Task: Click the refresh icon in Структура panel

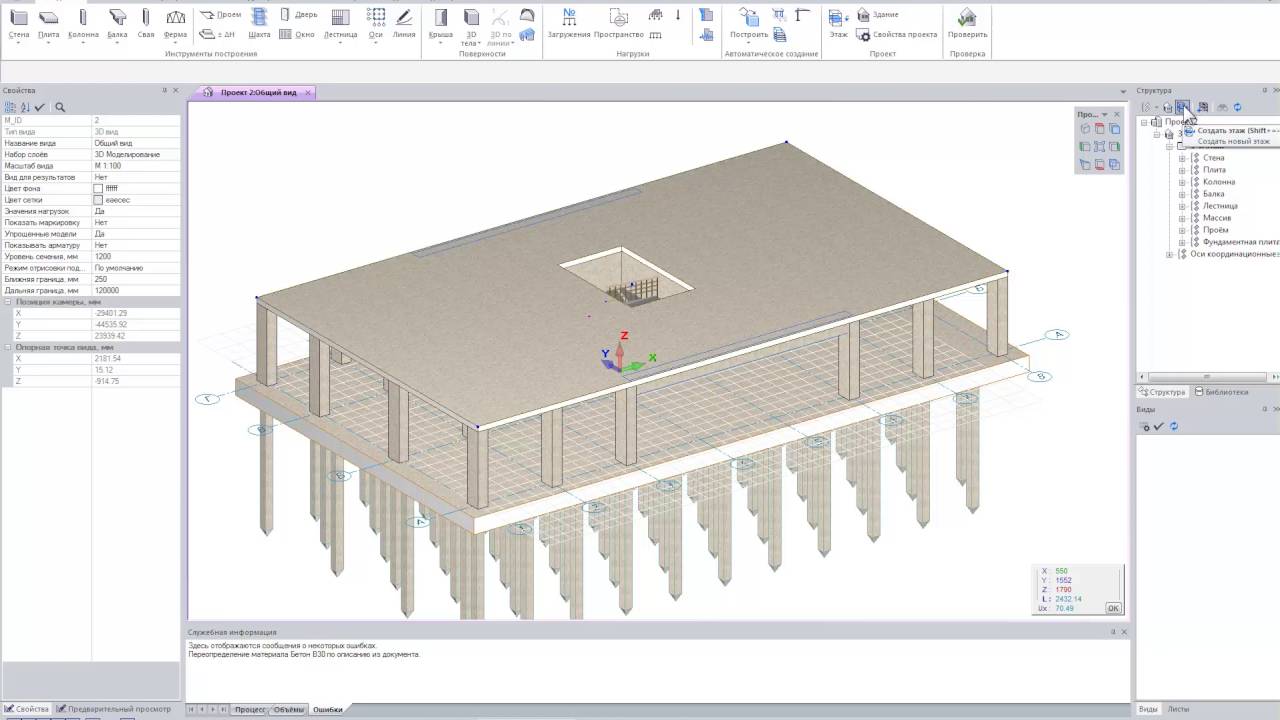Action: (1237, 107)
